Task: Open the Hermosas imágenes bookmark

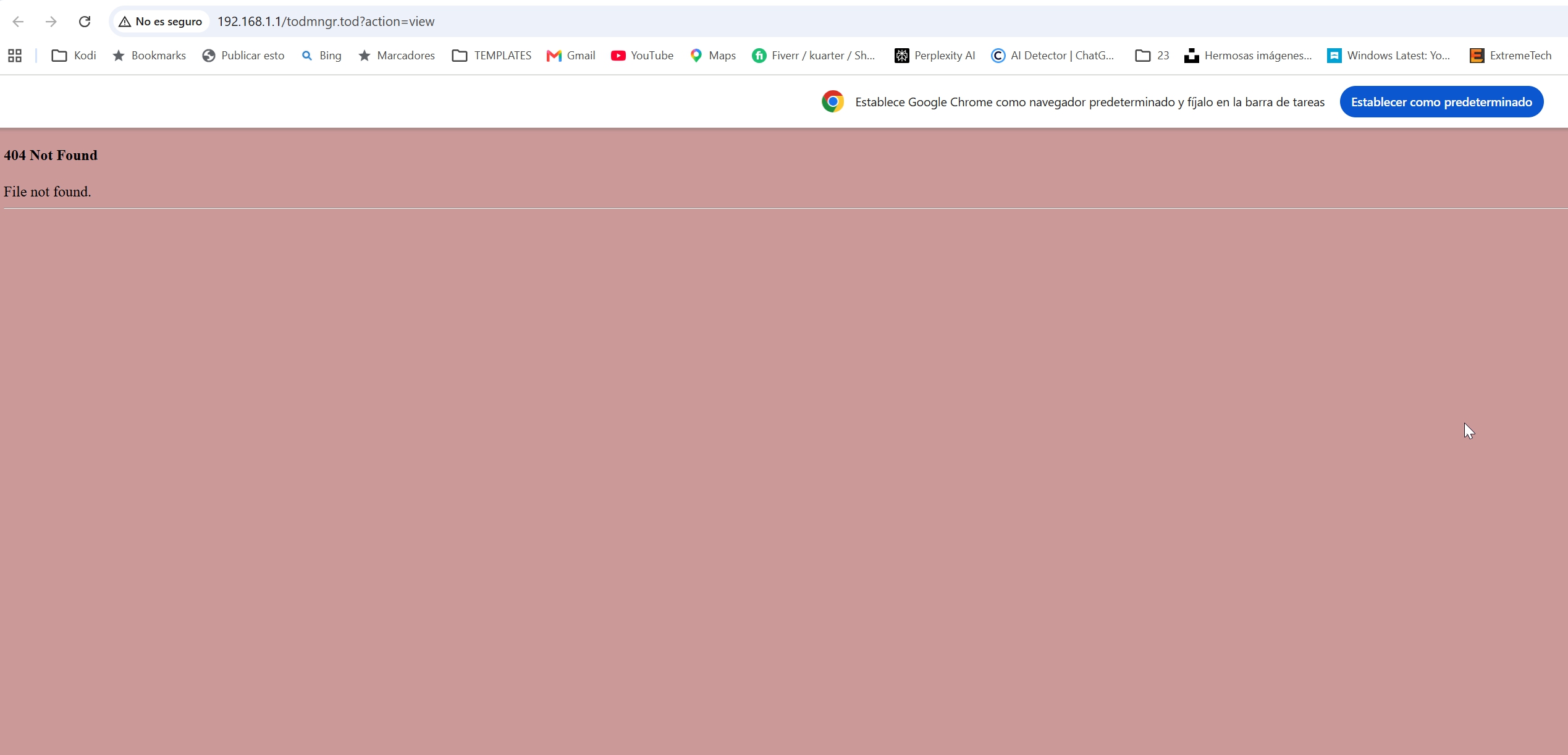Action: click(x=1249, y=56)
